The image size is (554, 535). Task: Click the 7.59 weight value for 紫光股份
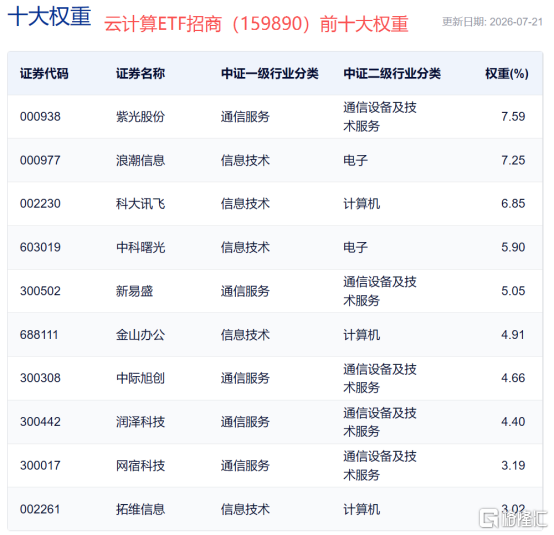click(513, 117)
